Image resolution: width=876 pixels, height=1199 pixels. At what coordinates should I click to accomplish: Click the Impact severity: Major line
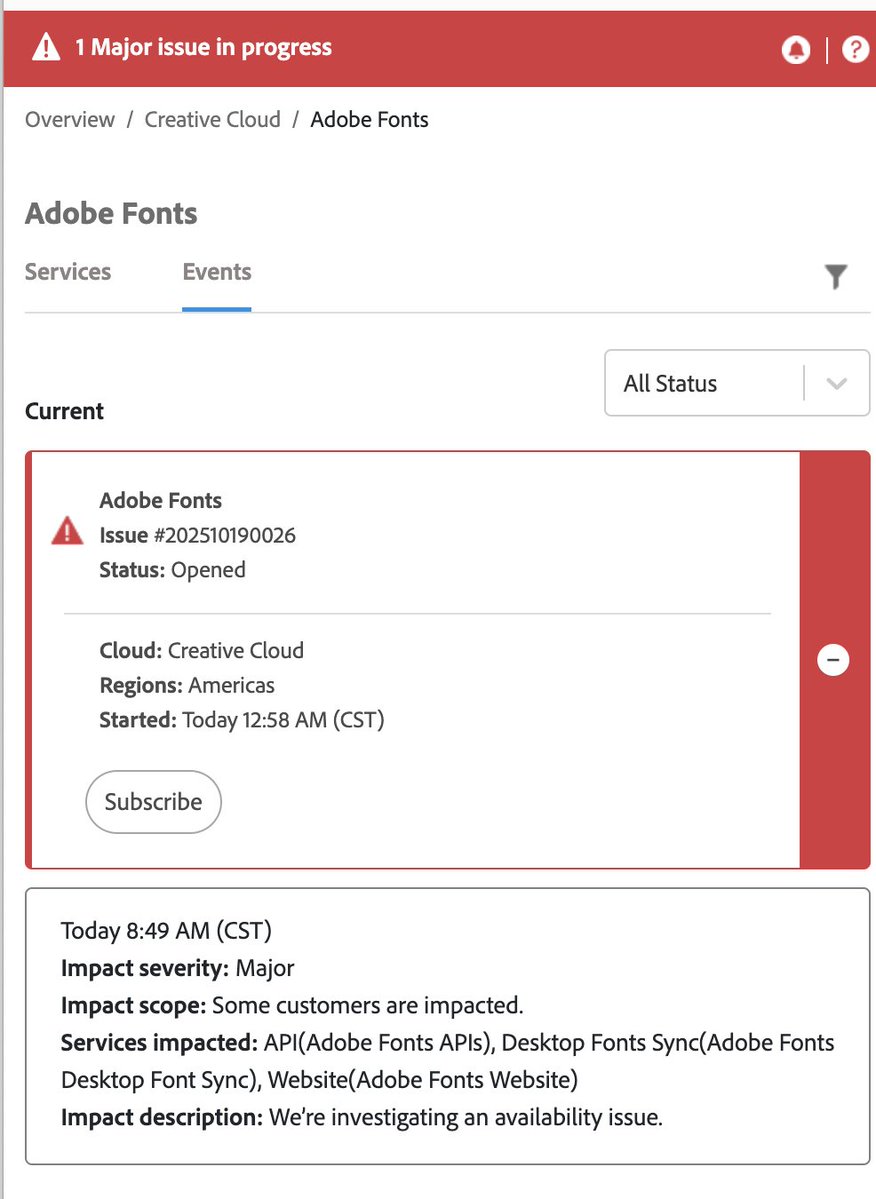(x=177, y=968)
